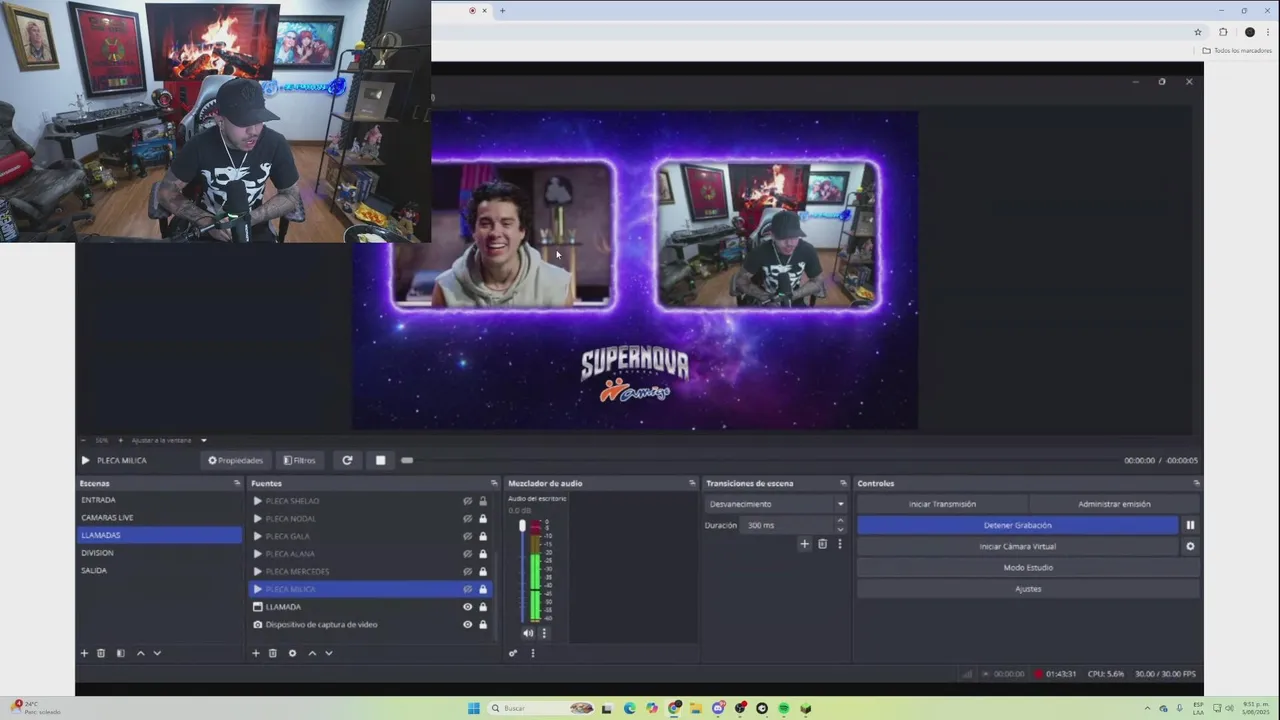Screen dimensions: 1280x720
Task: Restart media with the circular arrow icon
Action: [347, 460]
